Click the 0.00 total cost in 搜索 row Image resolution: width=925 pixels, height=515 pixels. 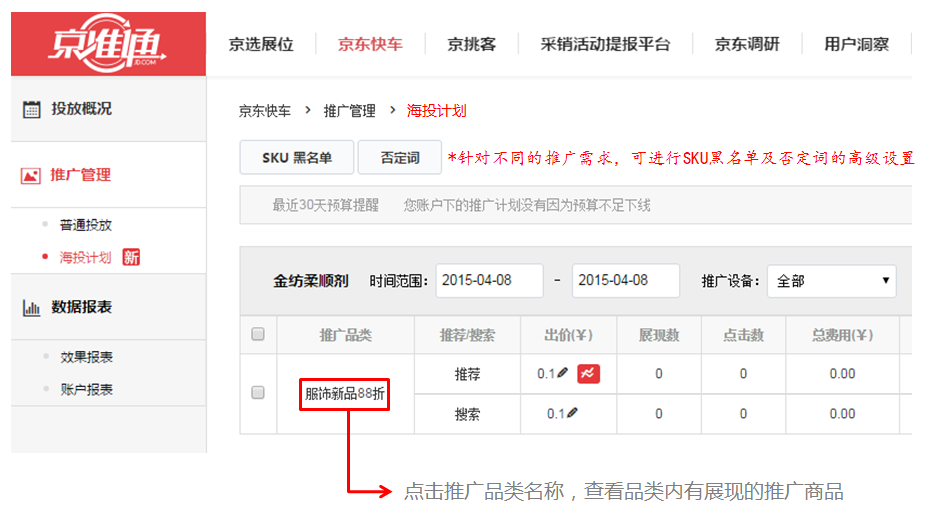[842, 414]
